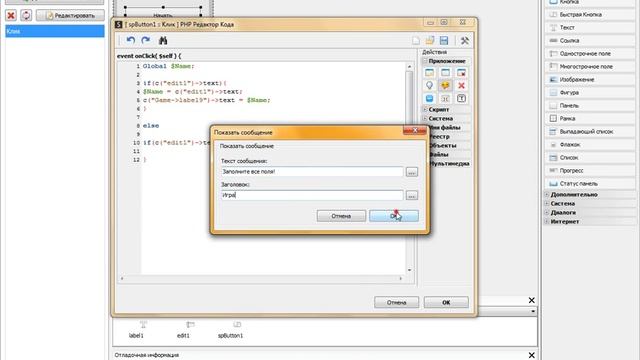Select the T text action icon
Screen dimensions: 640x360
click(461, 98)
